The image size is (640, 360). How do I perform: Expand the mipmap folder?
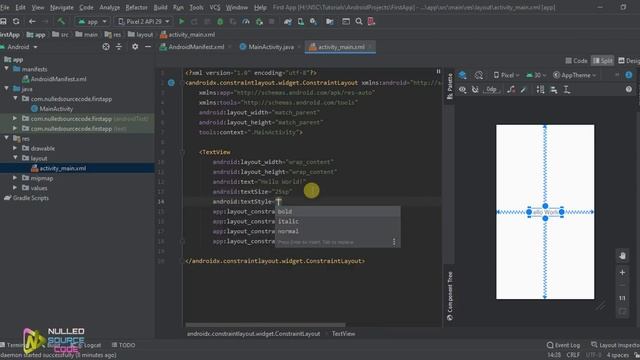(x=15, y=178)
